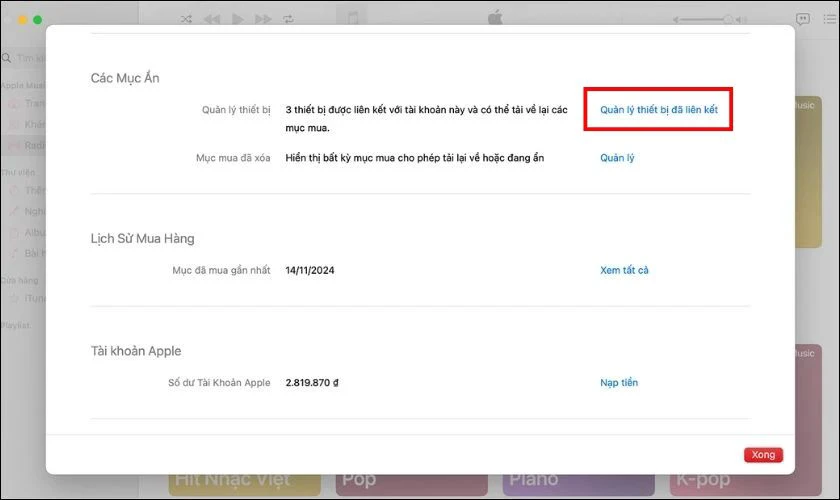Click the next track fast-forward icon

click(263, 19)
